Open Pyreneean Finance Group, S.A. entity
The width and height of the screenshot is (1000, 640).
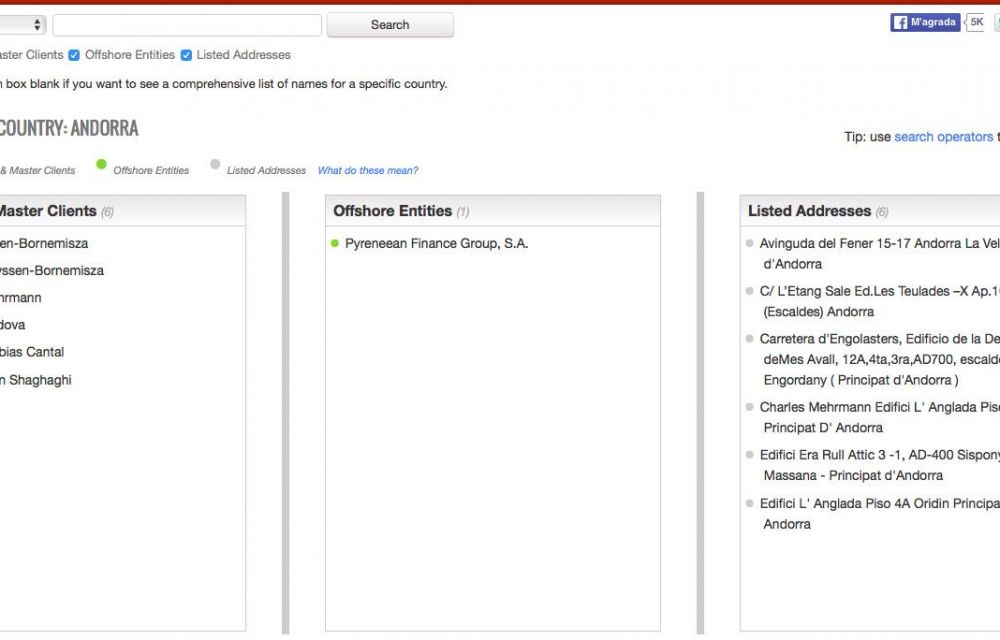point(436,244)
